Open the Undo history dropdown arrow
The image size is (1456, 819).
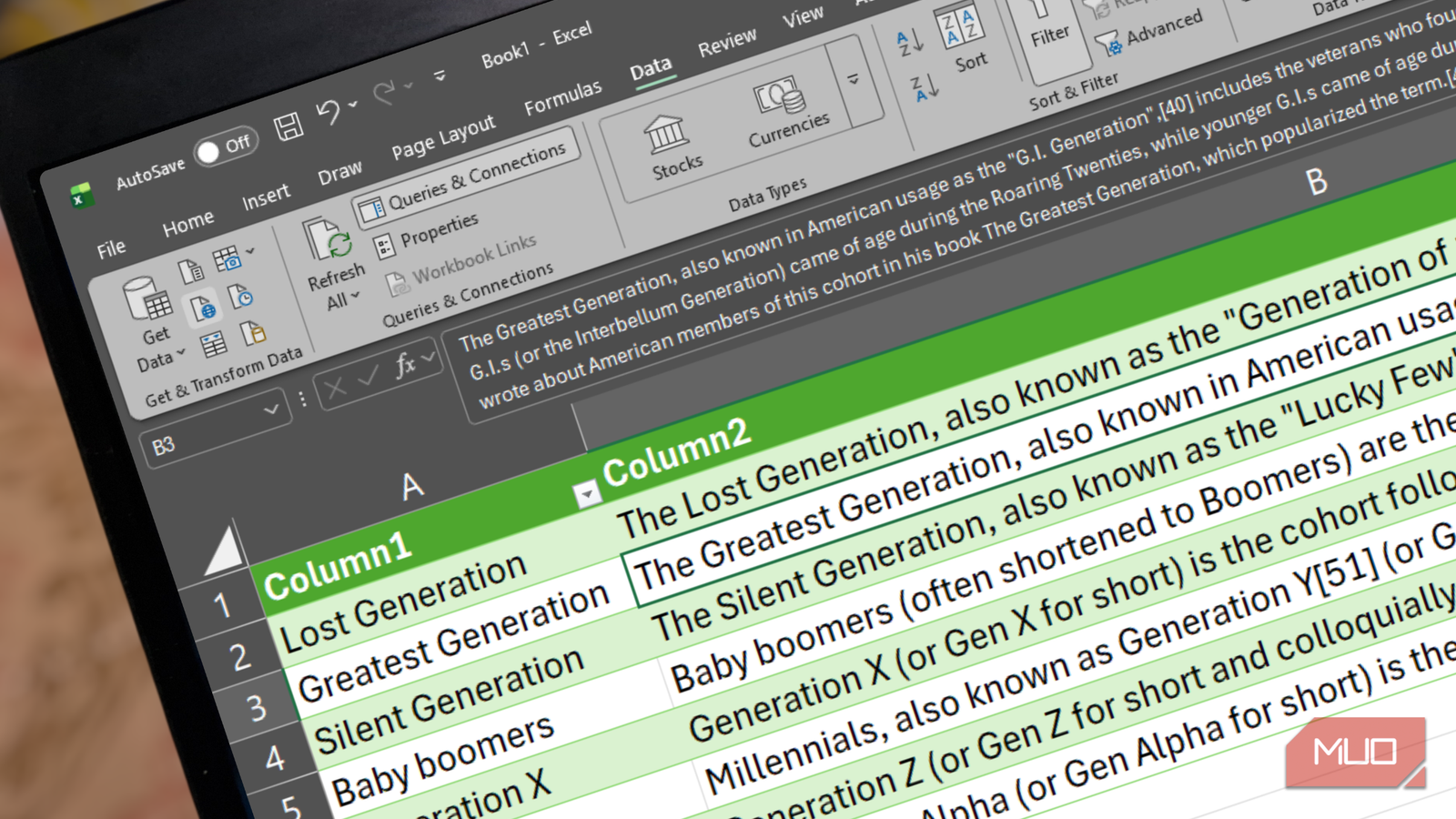pos(352,106)
